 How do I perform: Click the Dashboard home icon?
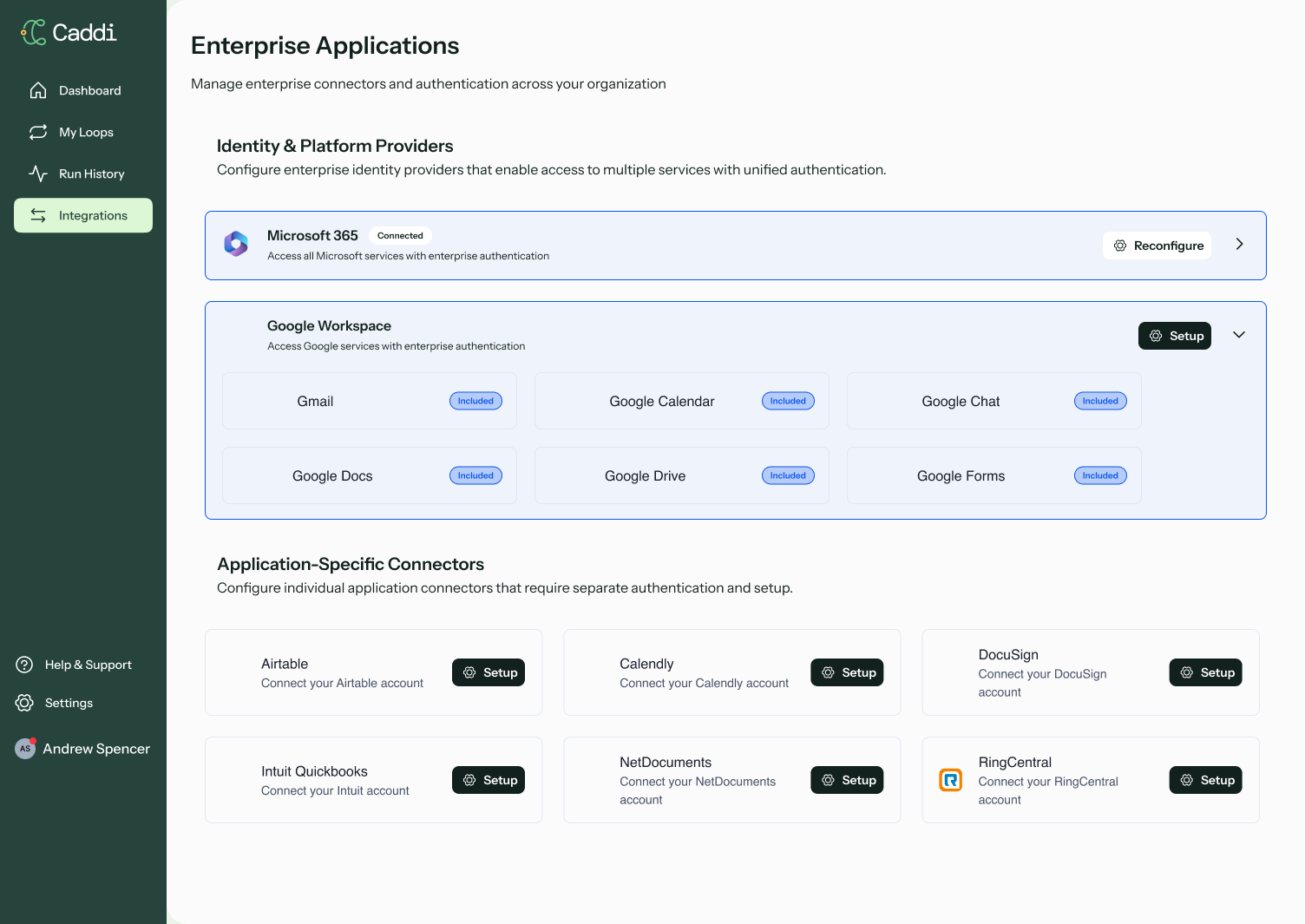point(38,90)
